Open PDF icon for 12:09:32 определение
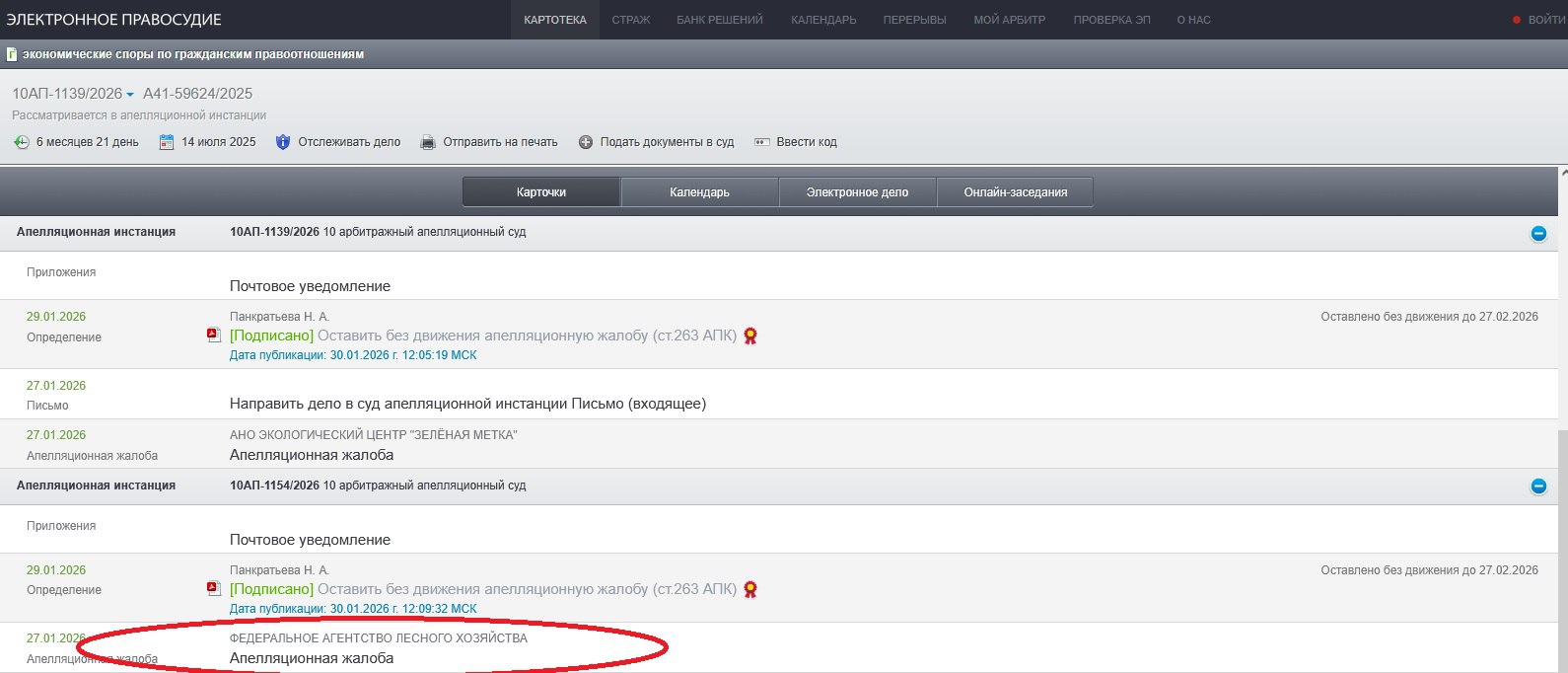Screen dimensions: 1568x673 213,589
